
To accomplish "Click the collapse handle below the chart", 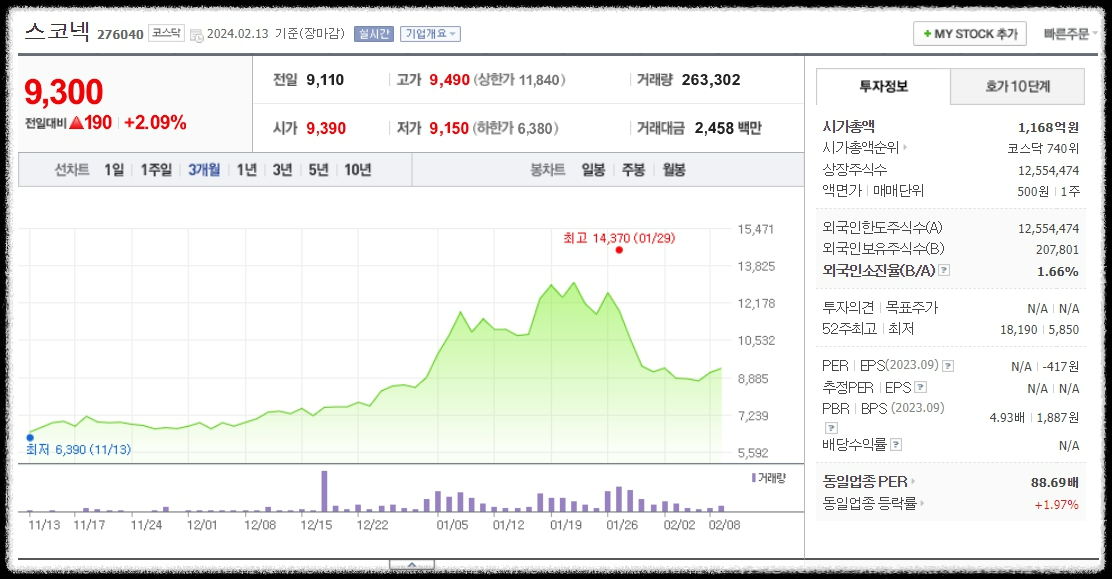I will (x=411, y=565).
